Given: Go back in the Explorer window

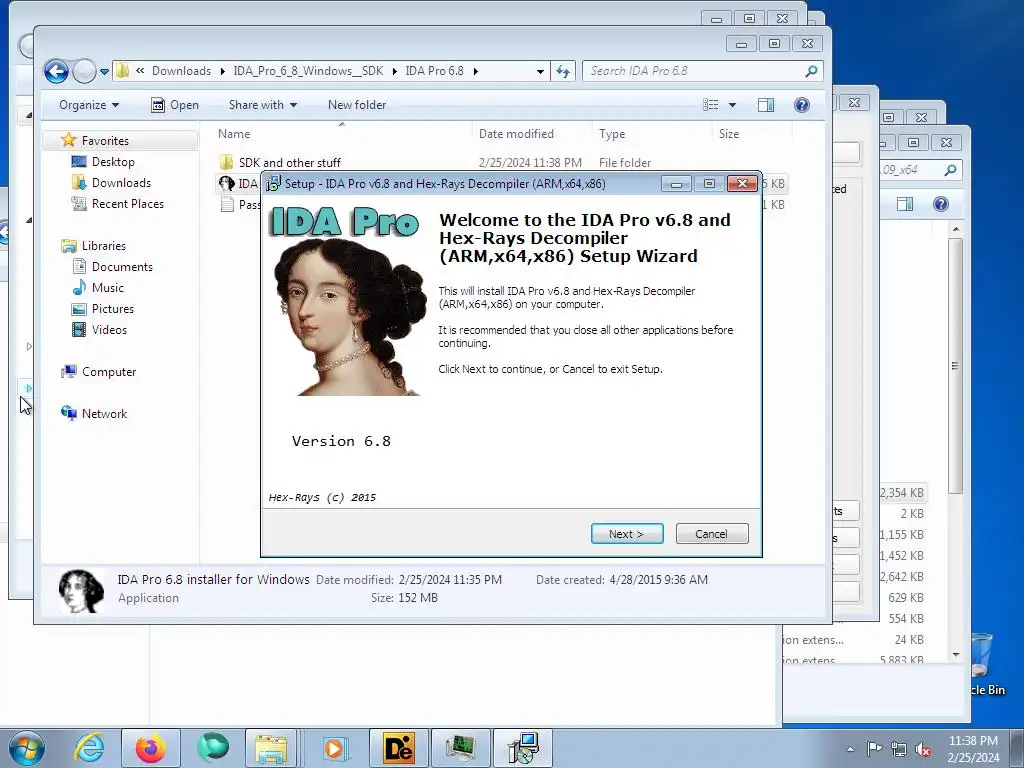Looking at the screenshot, I should [56, 71].
